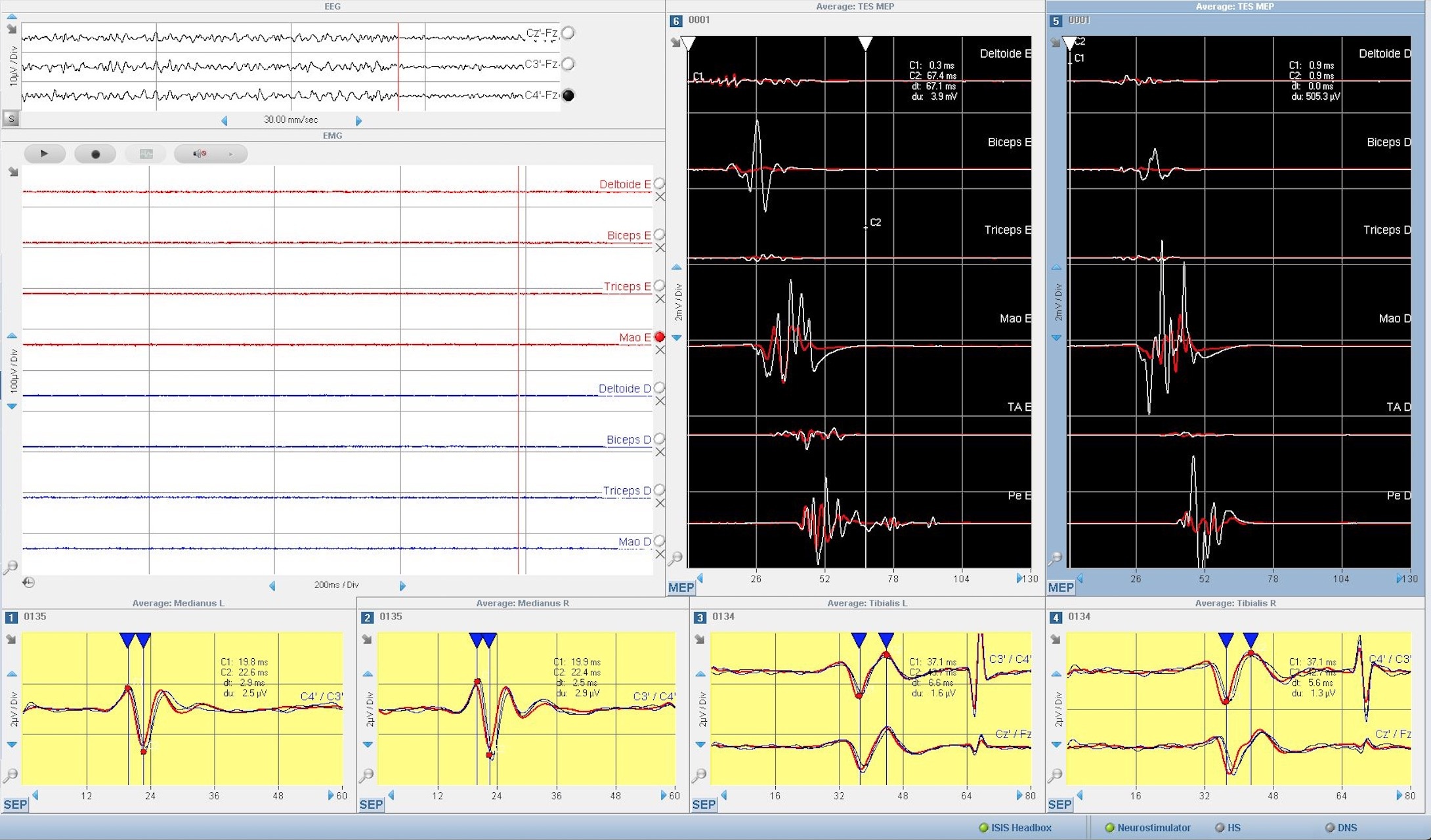Image resolution: width=1431 pixels, height=840 pixels.
Task: Select panel number 4 Tibialis R badge
Action: [1056, 618]
